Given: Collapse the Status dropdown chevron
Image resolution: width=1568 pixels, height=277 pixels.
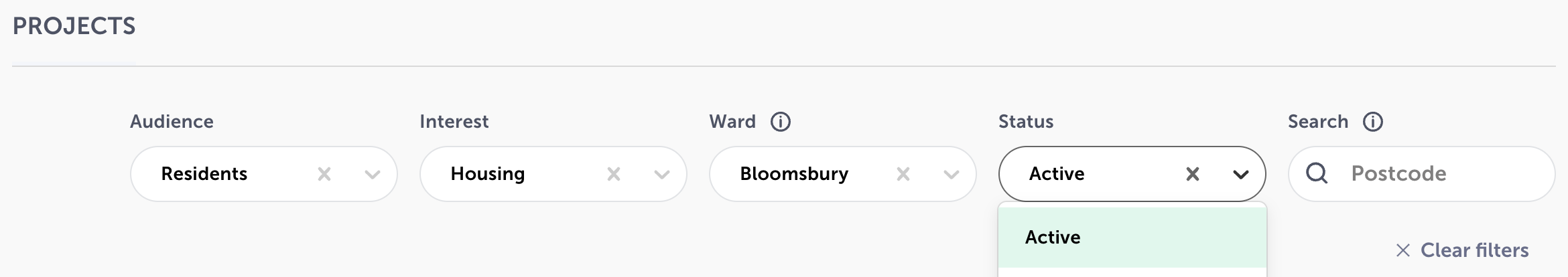Looking at the screenshot, I should [1241, 175].
